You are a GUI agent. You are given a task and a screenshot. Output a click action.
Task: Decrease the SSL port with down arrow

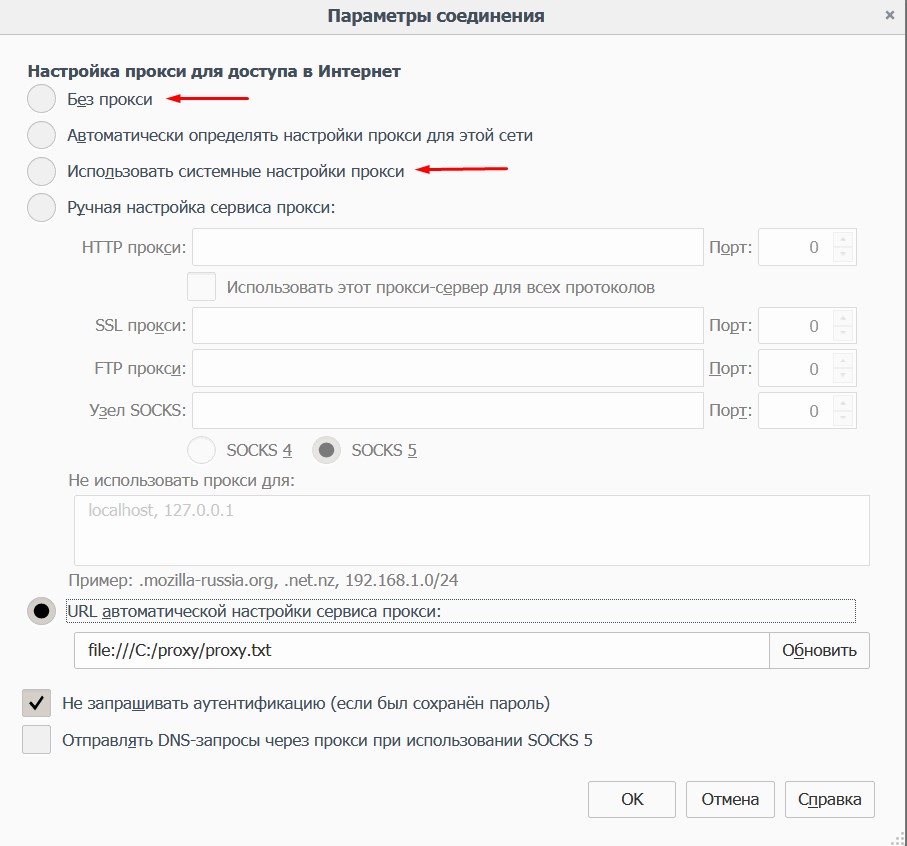(x=843, y=333)
